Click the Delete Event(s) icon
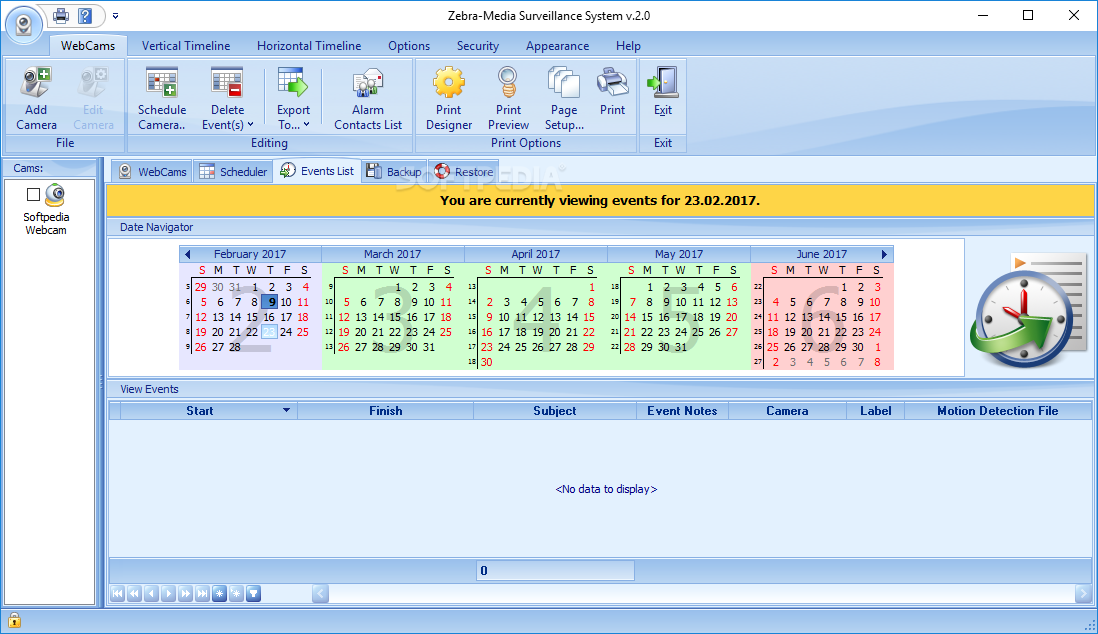The image size is (1098, 634). 227,83
